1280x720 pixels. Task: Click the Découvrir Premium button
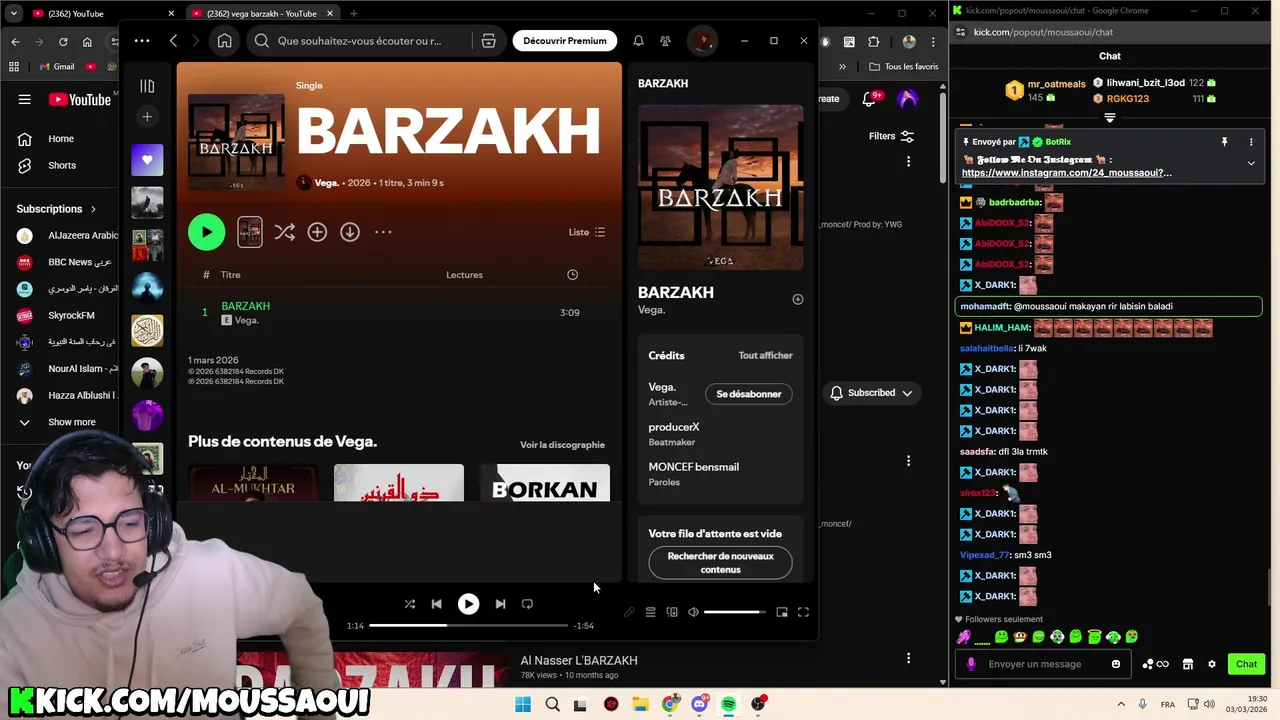565,41
